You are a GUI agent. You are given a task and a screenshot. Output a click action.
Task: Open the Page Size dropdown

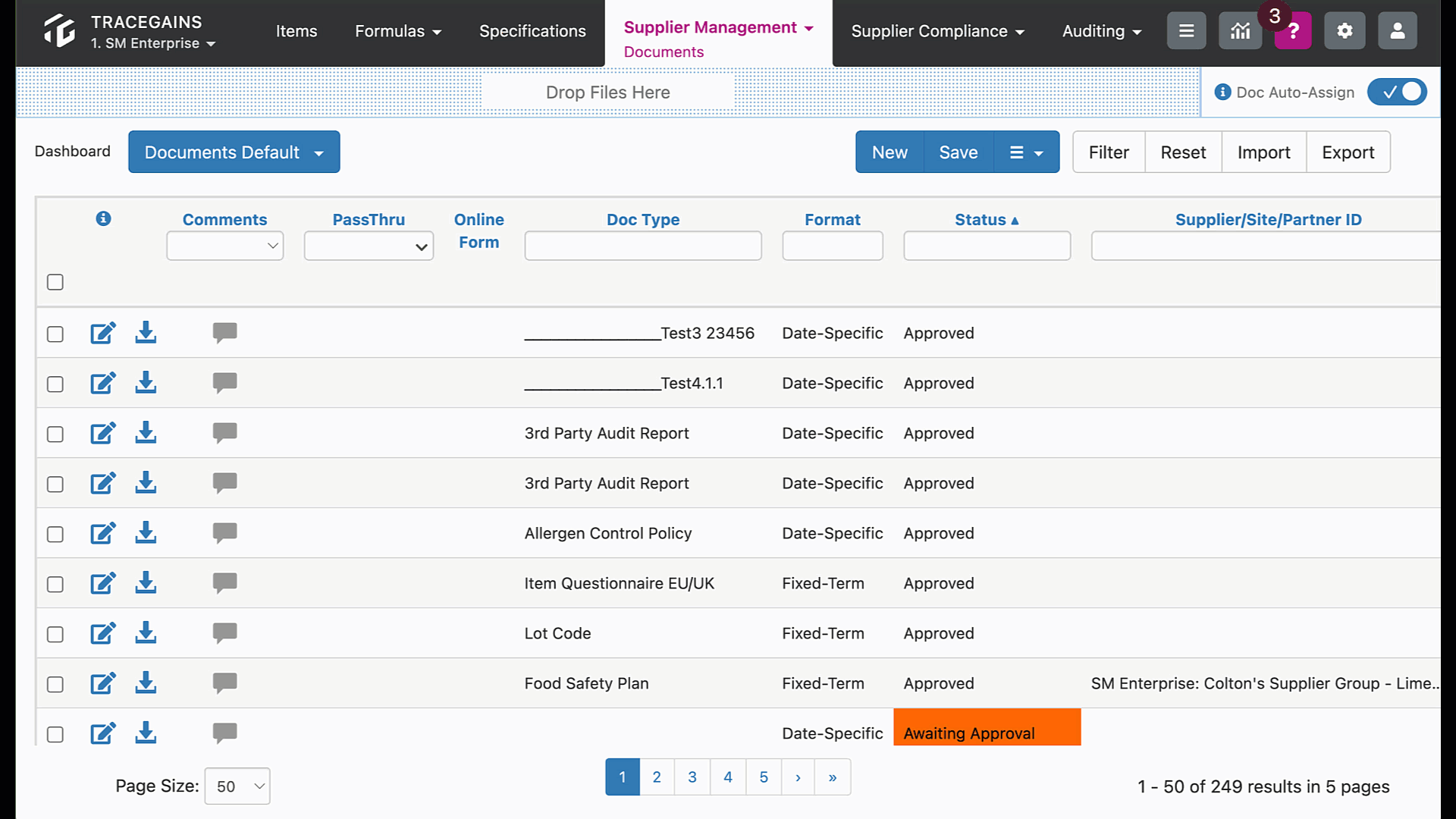click(x=237, y=786)
